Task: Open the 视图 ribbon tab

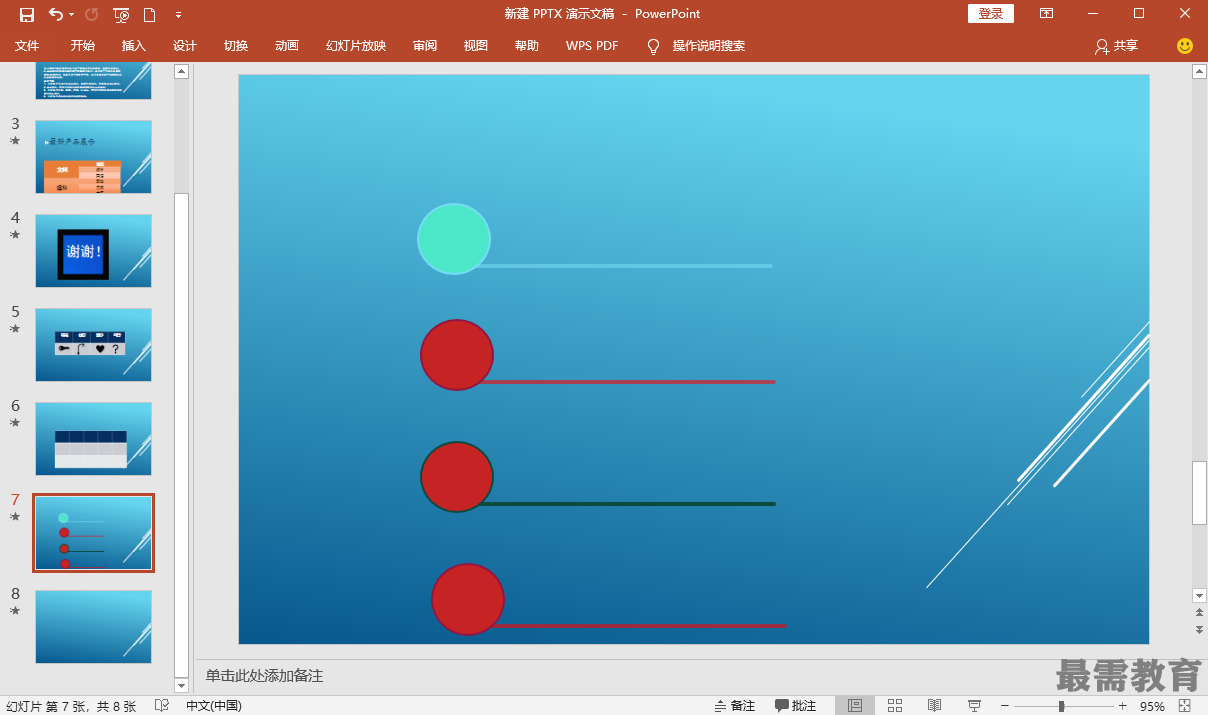Action: pyautogui.click(x=476, y=46)
